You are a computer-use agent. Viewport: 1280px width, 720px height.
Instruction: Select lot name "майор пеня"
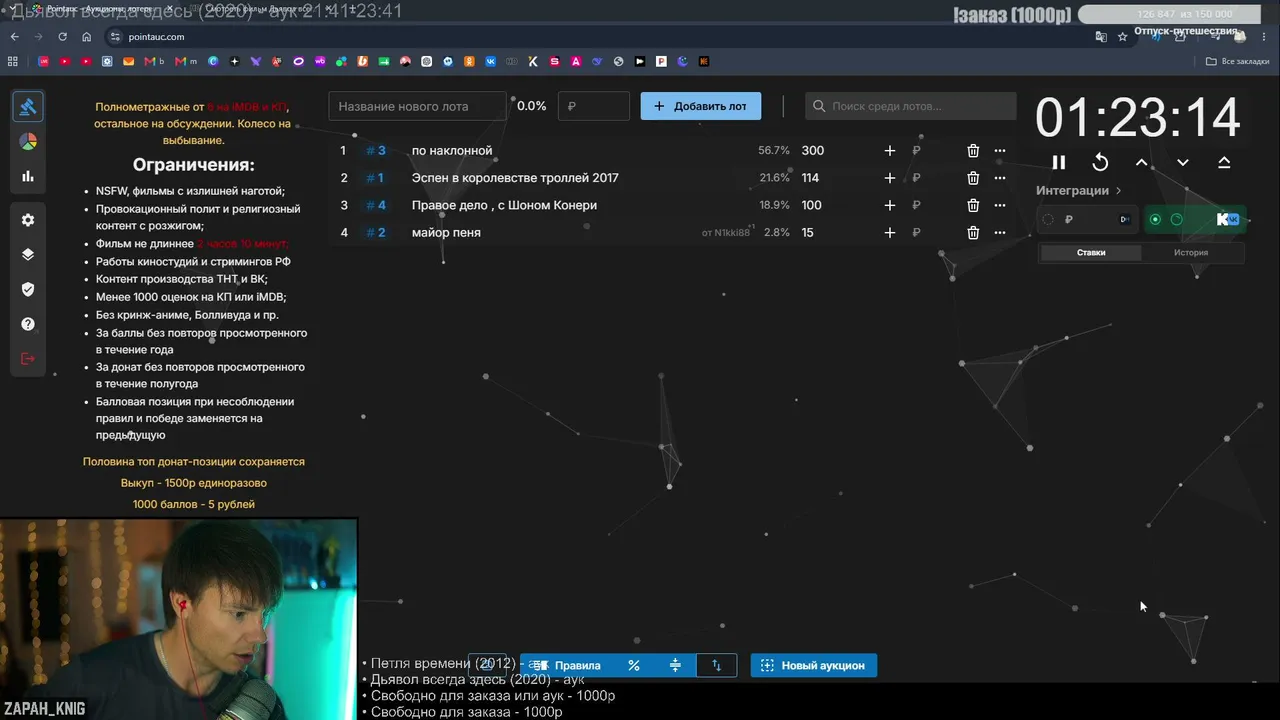[x=446, y=233]
